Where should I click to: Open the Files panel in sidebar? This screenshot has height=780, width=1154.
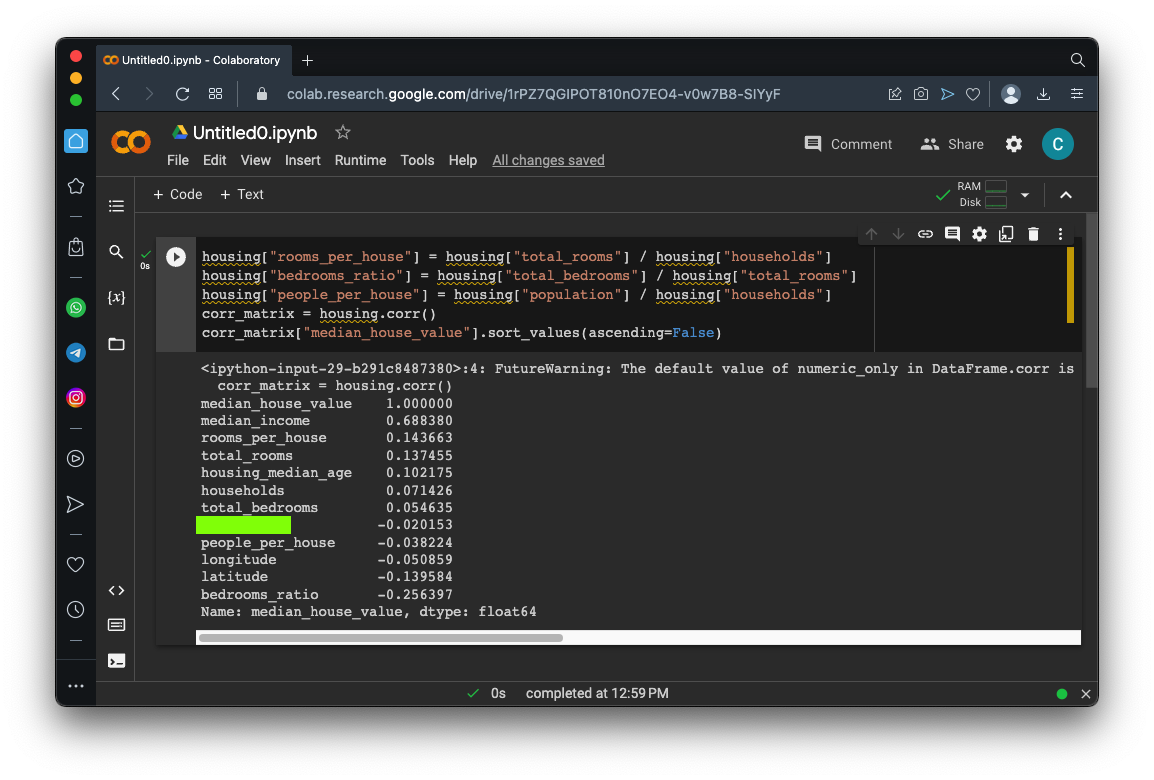(x=116, y=344)
